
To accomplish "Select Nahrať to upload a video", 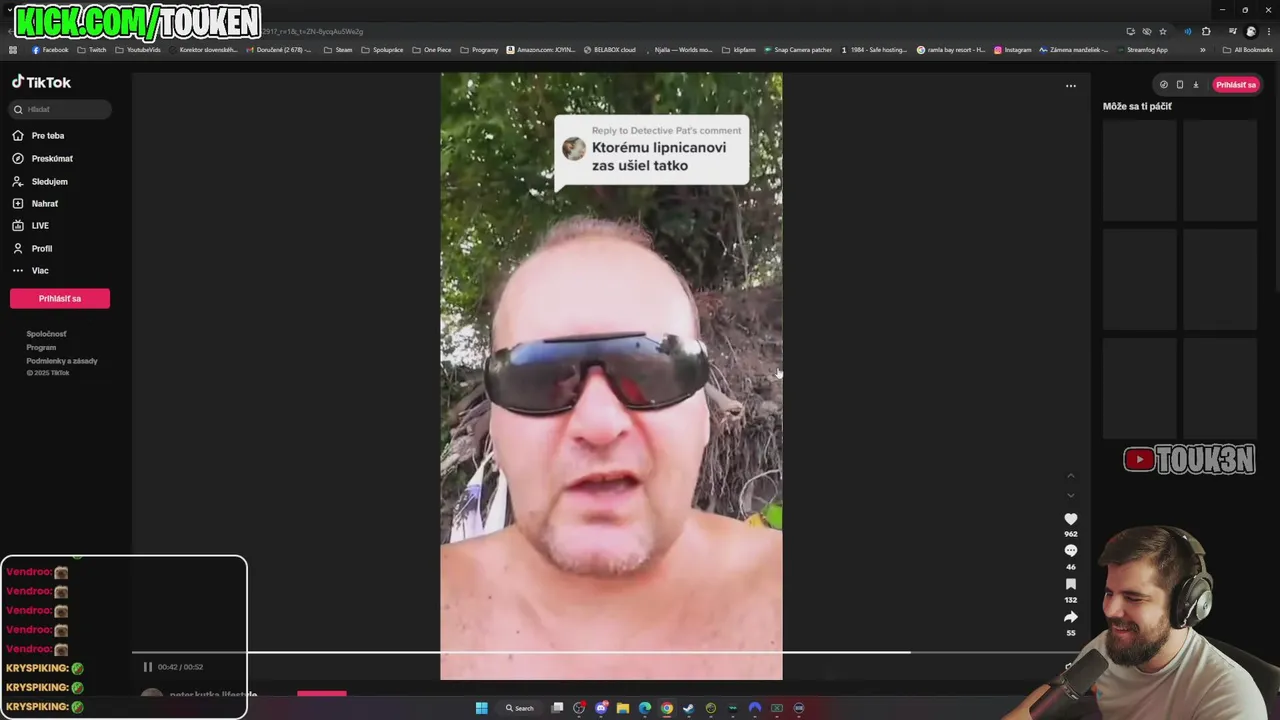I will click(35, 204).
